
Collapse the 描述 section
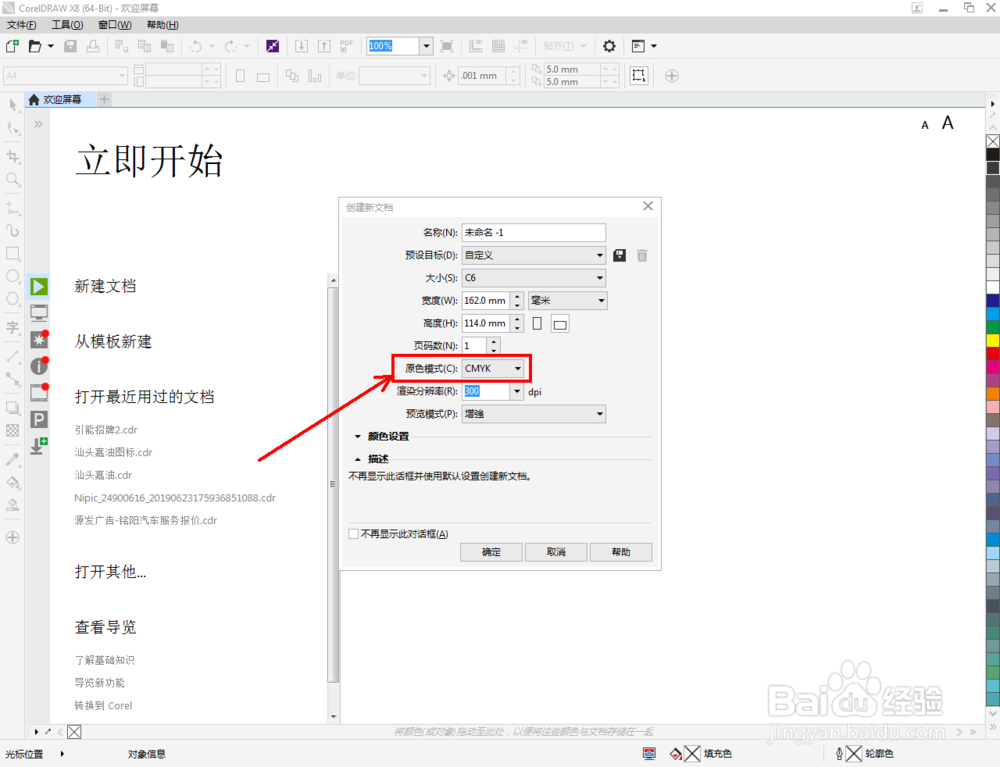358,459
